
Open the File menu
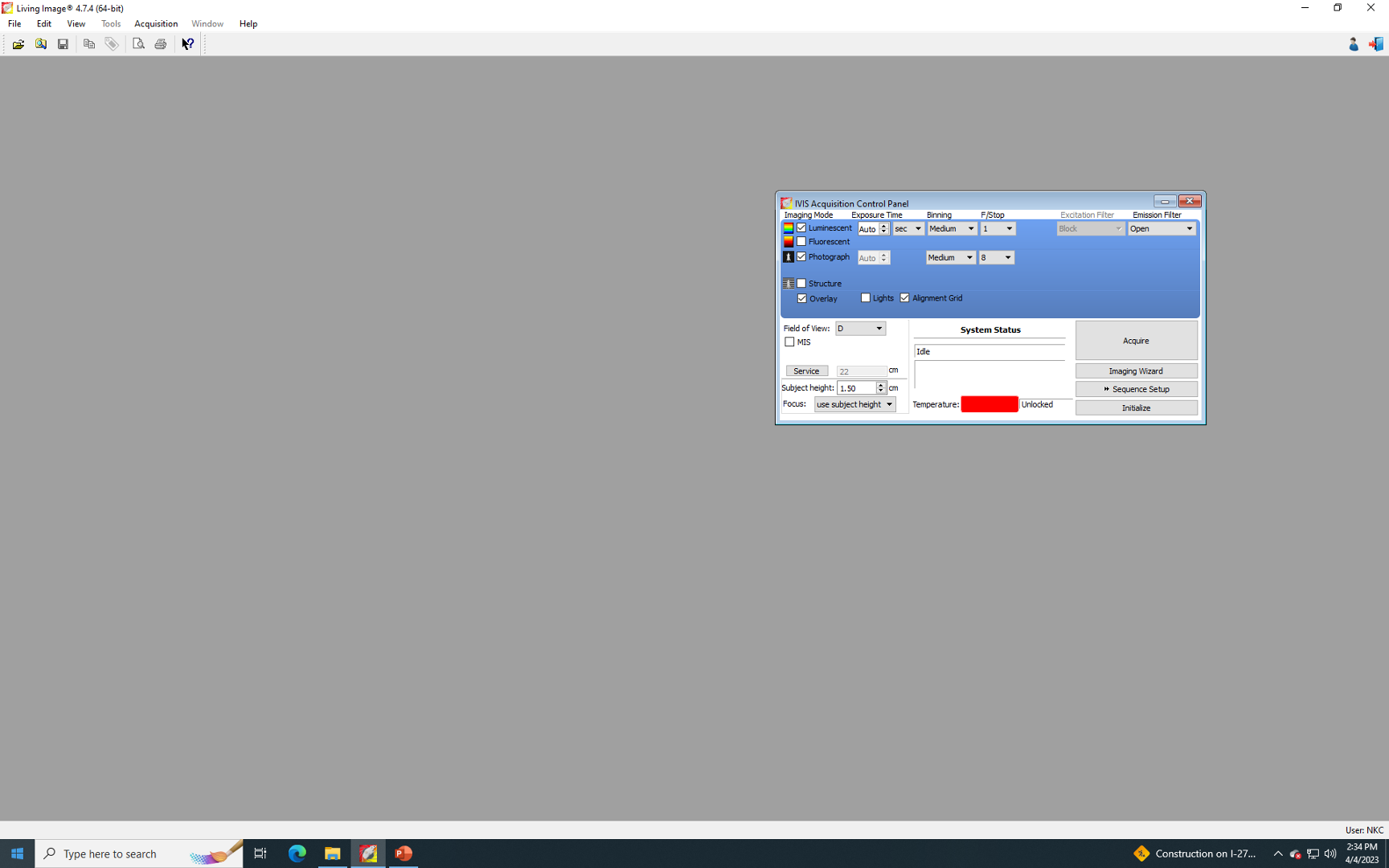click(14, 24)
